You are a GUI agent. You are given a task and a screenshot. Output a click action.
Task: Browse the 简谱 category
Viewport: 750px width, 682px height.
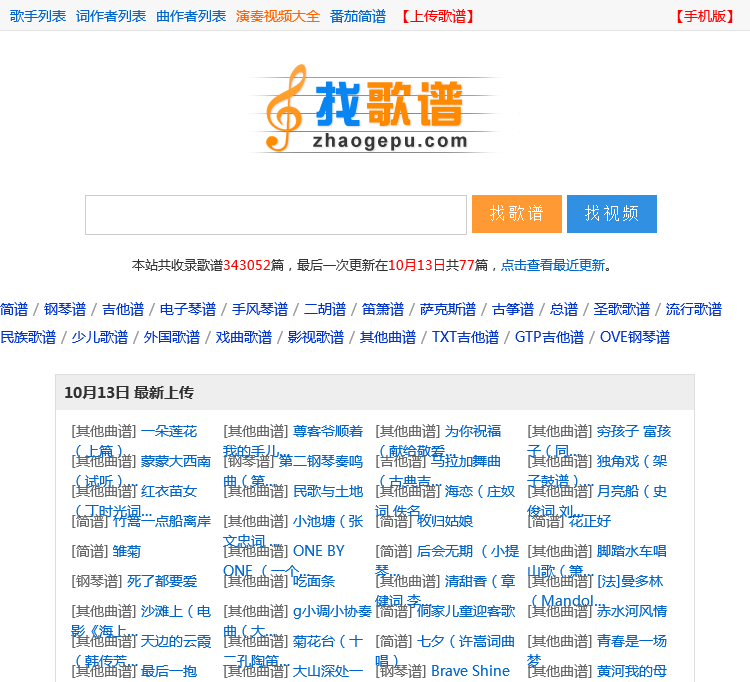tap(14, 309)
